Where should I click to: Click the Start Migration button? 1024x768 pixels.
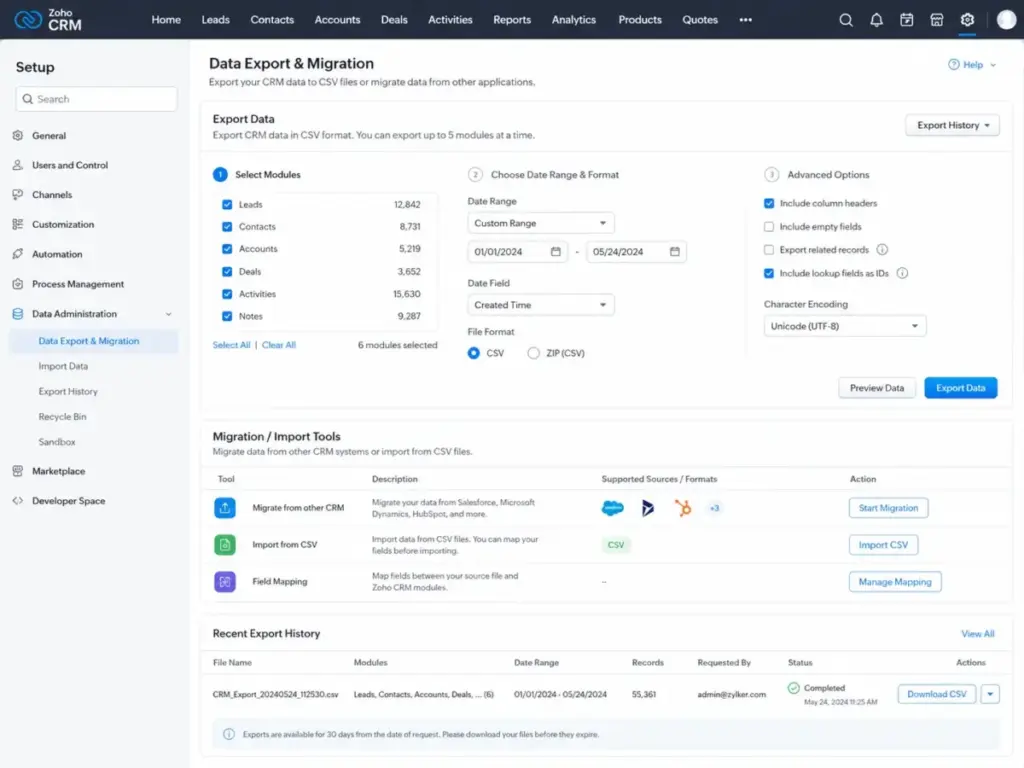(888, 508)
